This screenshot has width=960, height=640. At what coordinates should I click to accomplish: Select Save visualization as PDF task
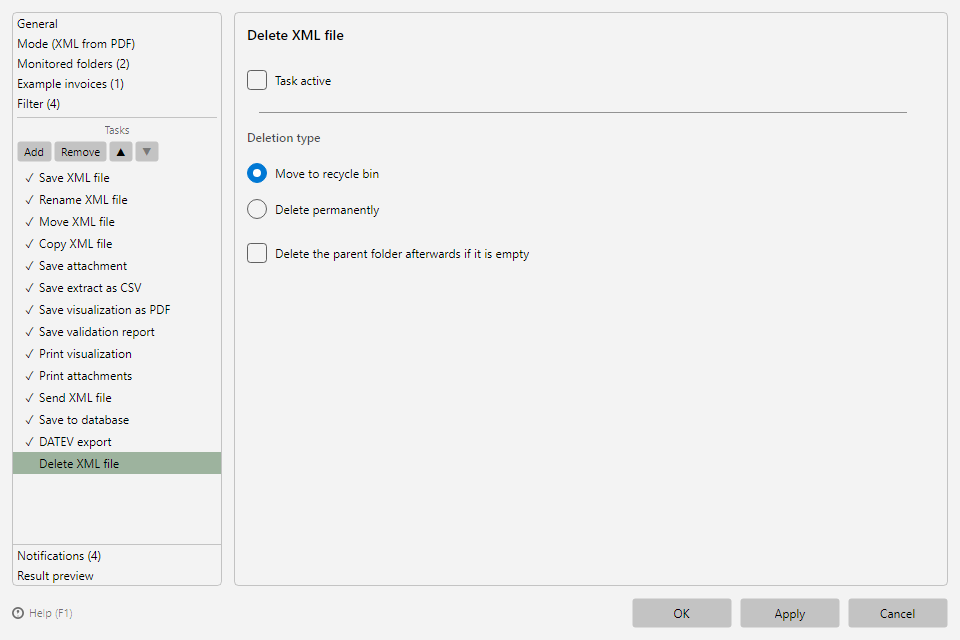click(x=116, y=310)
